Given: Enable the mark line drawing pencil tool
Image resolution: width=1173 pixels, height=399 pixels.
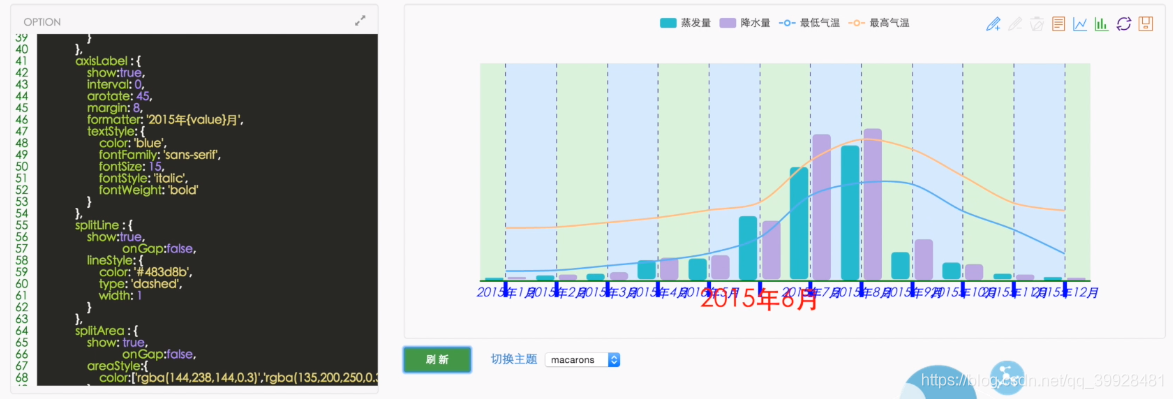Looking at the screenshot, I should (993, 24).
